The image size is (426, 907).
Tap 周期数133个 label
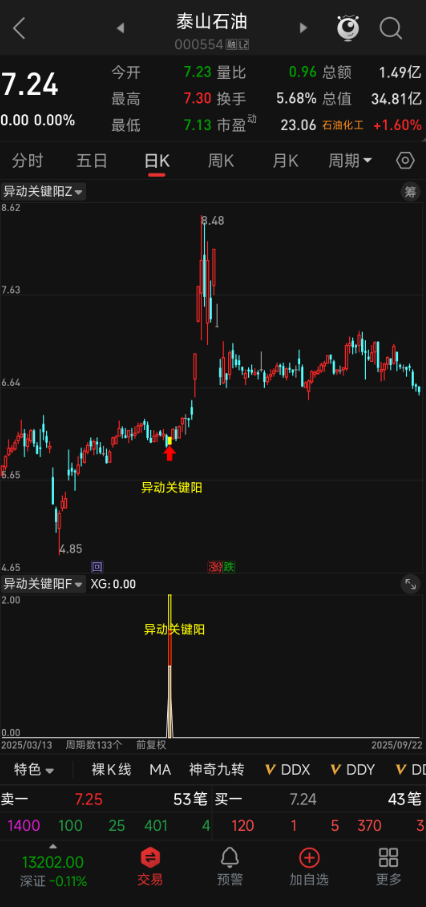[x=94, y=744]
